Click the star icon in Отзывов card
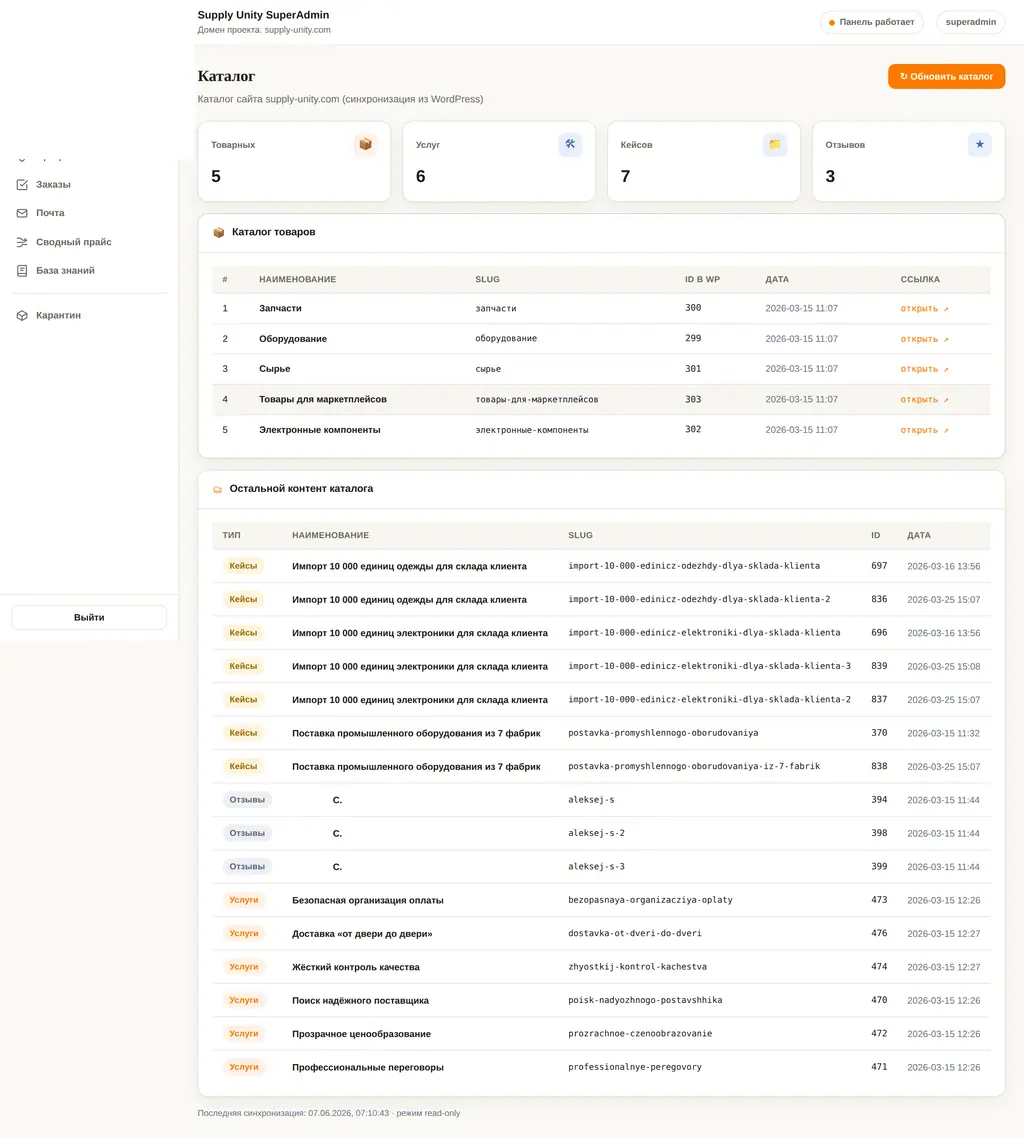This screenshot has width=1024, height=1138. [979, 144]
